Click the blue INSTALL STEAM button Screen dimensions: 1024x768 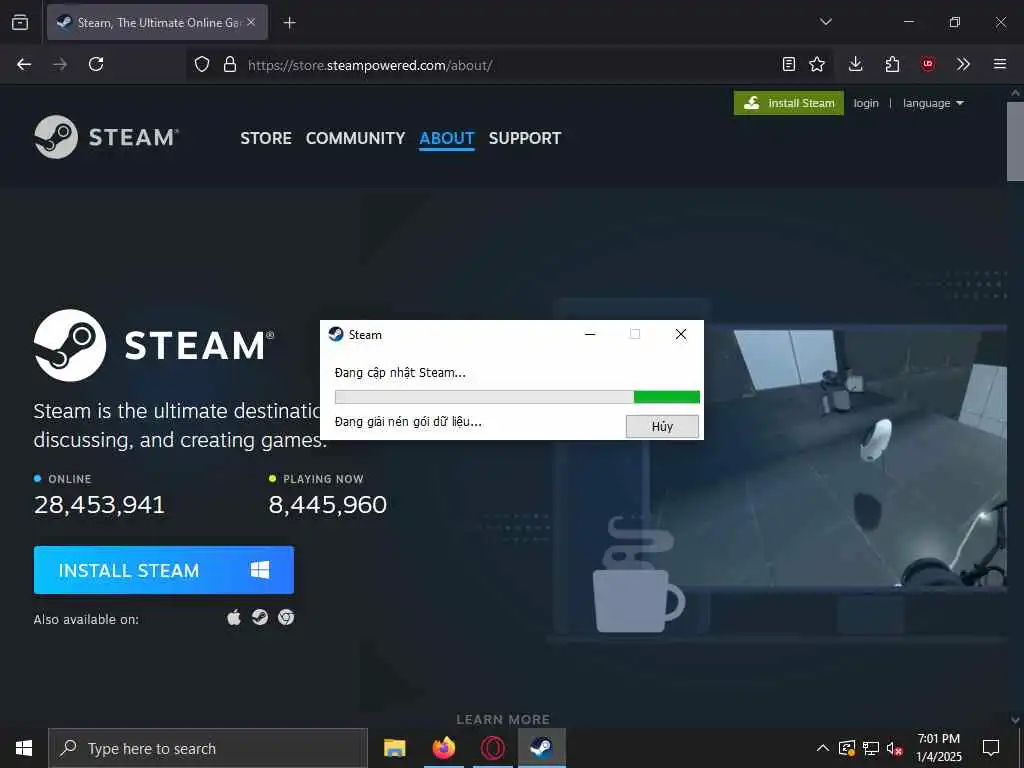click(x=164, y=570)
